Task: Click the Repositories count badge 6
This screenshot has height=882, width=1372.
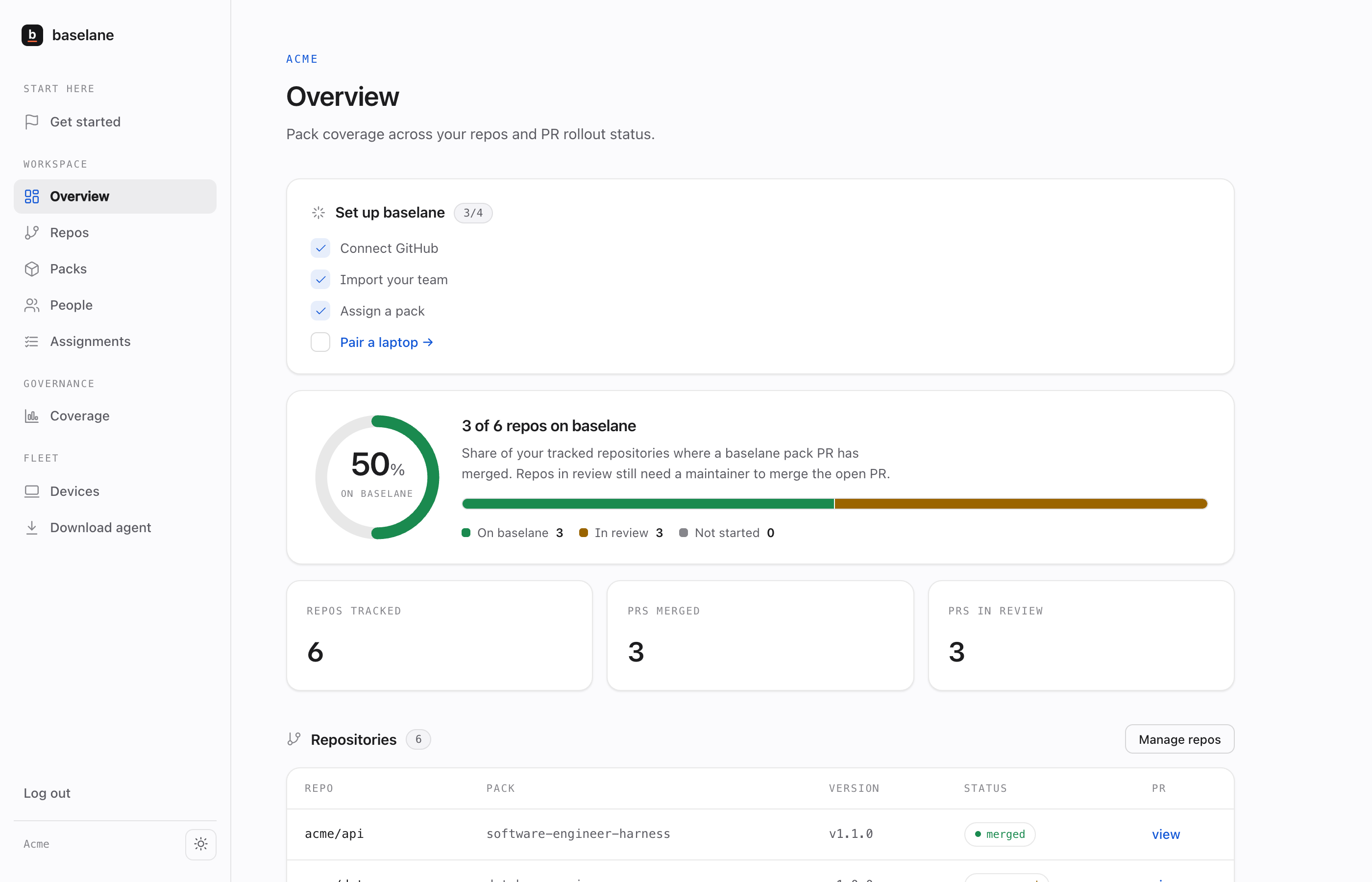Action: coord(418,739)
